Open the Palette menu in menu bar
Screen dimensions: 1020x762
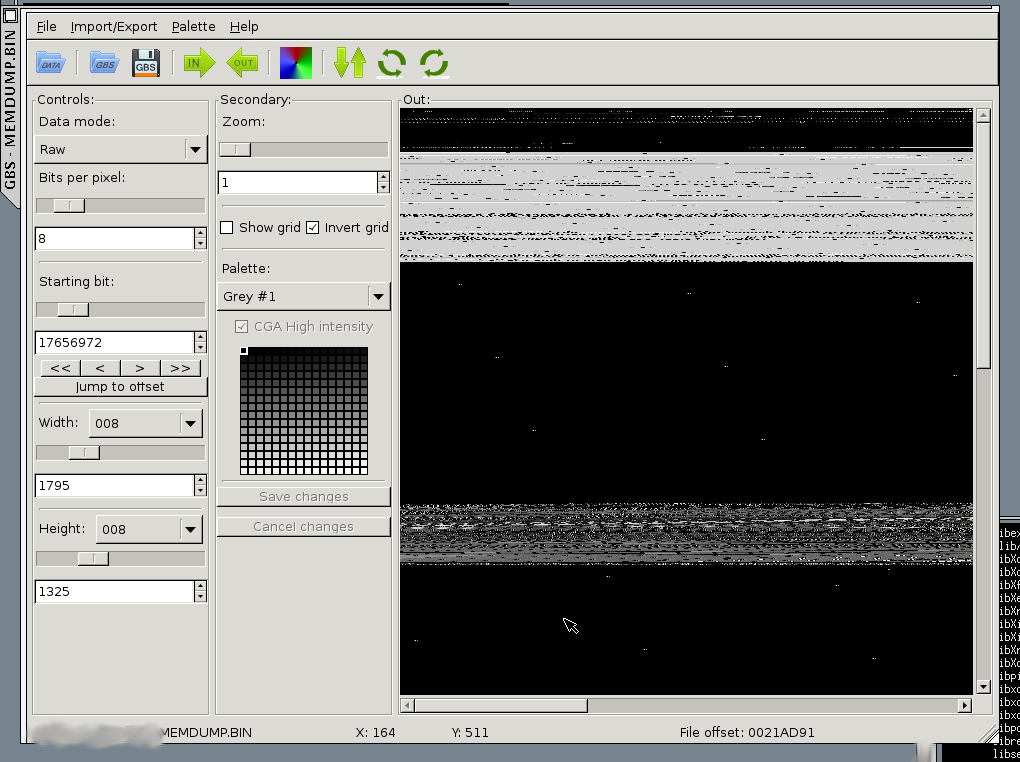[193, 26]
